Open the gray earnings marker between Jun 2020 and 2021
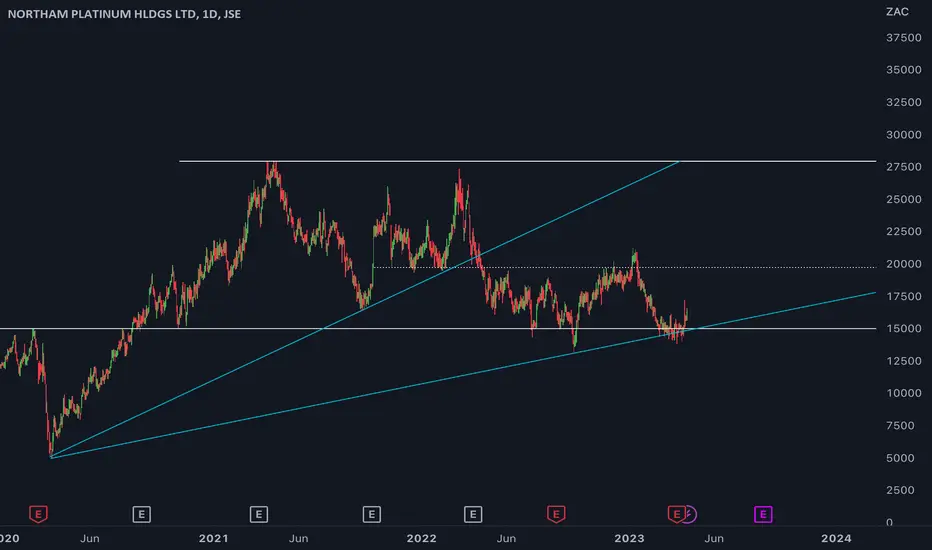 coord(141,514)
